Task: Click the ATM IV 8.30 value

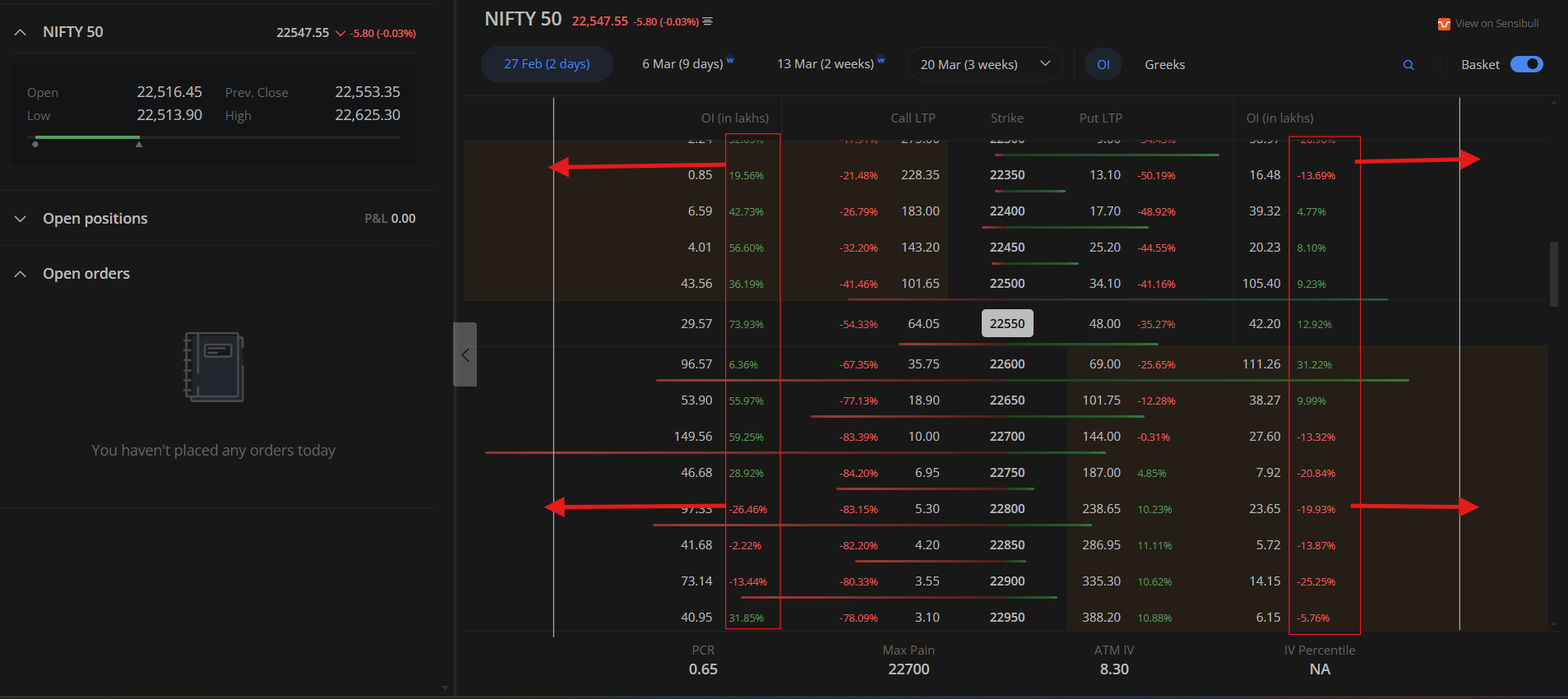Action: coord(1114,669)
